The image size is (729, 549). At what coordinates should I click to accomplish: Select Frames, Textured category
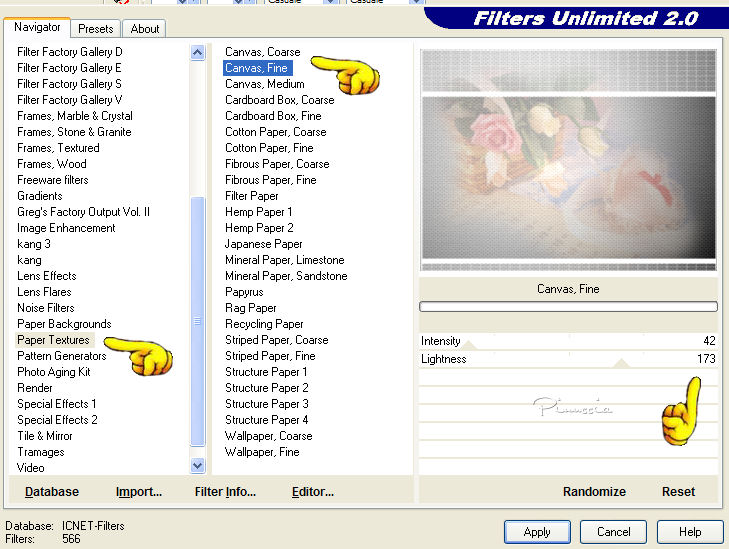[58, 148]
